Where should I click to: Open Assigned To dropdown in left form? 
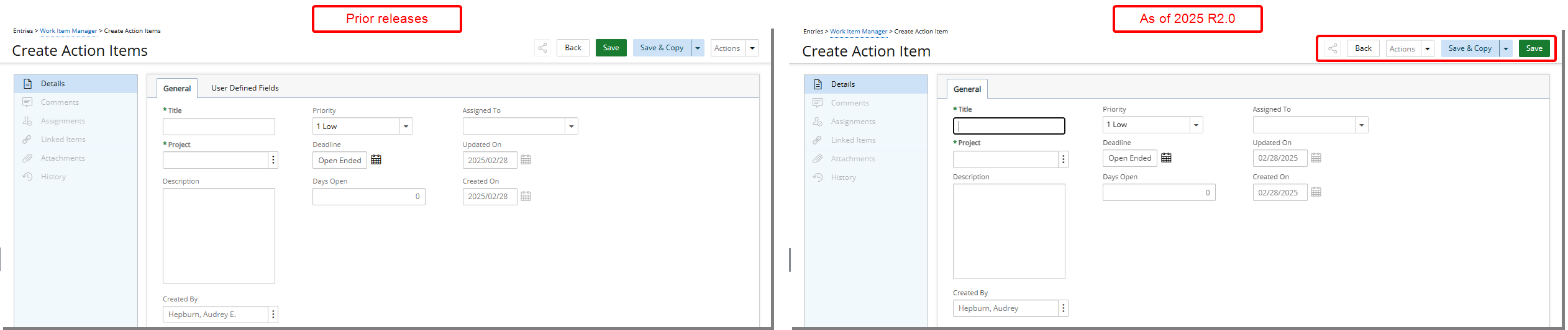tap(572, 127)
